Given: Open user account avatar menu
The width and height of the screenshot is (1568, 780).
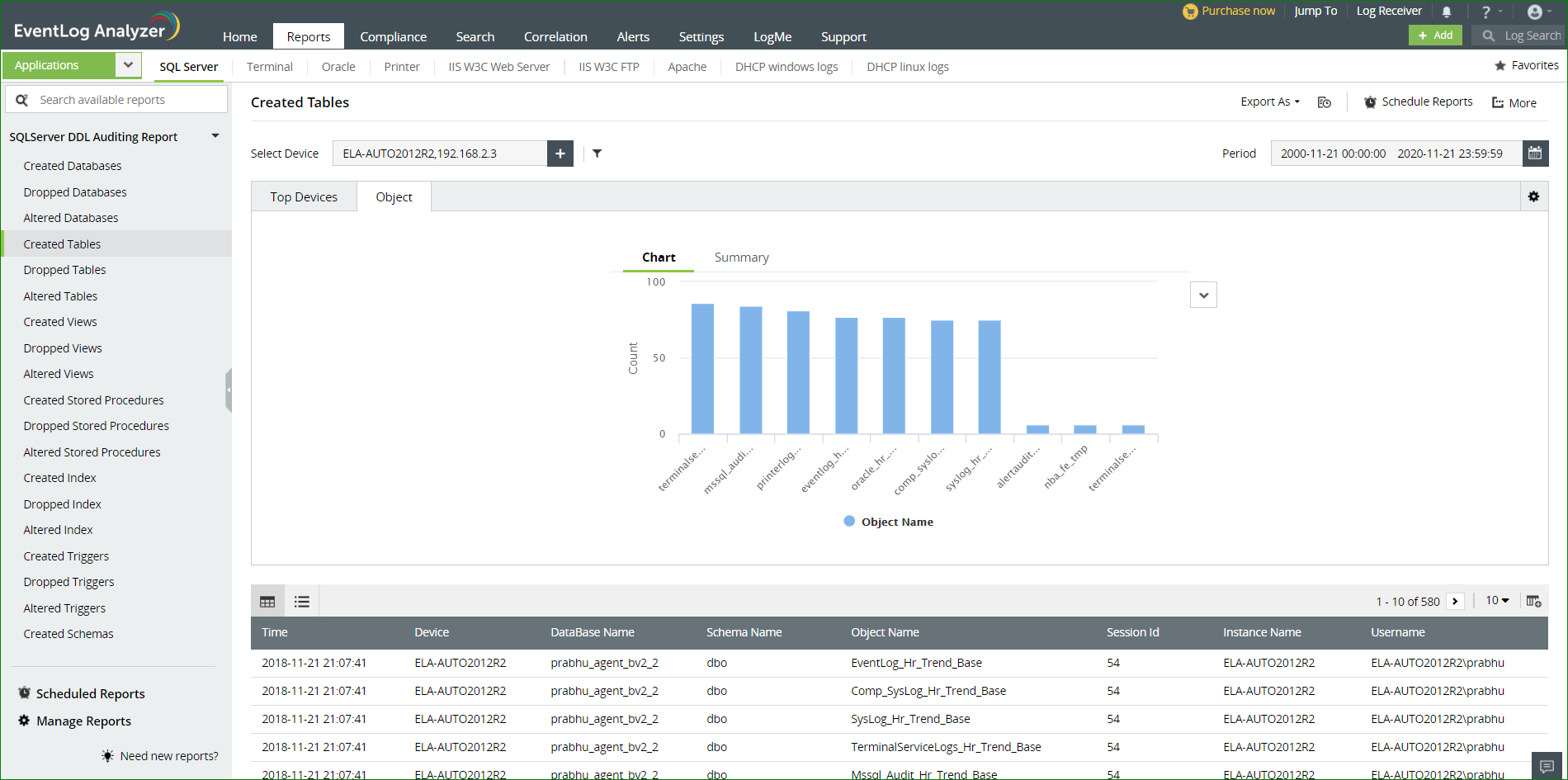Looking at the screenshot, I should click(1536, 12).
